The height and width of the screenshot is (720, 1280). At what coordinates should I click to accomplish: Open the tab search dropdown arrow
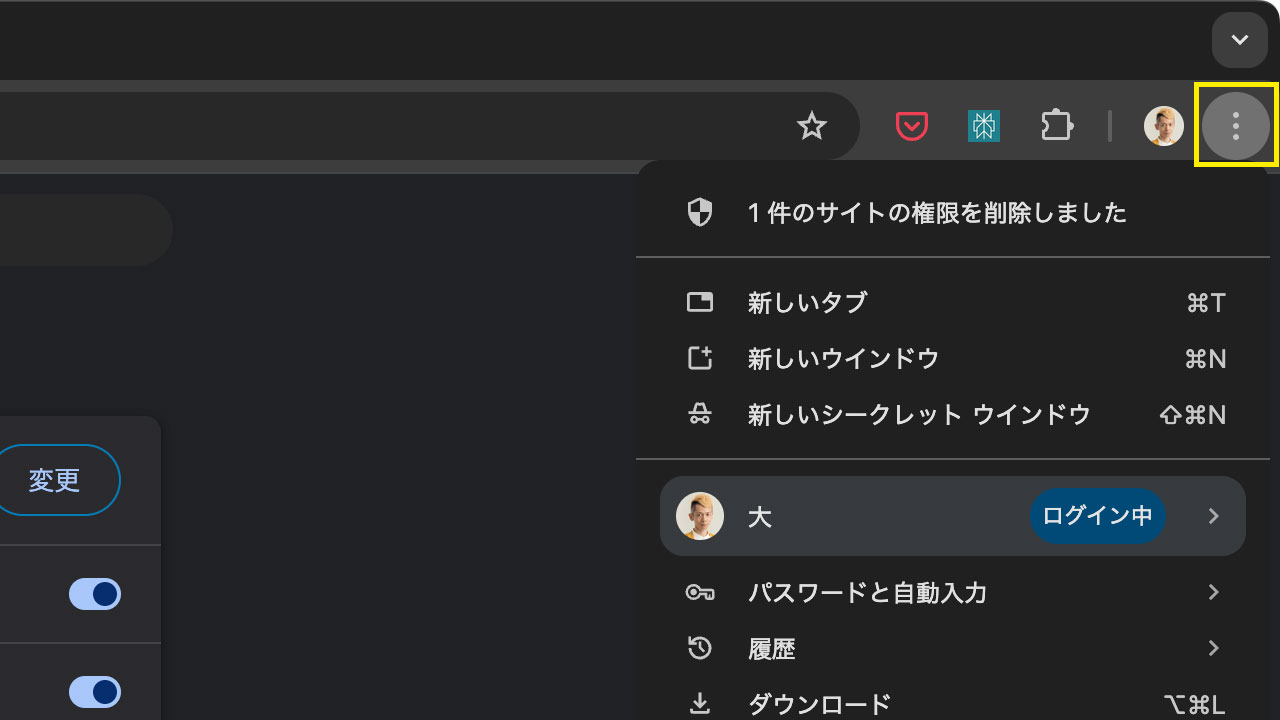(x=1240, y=40)
